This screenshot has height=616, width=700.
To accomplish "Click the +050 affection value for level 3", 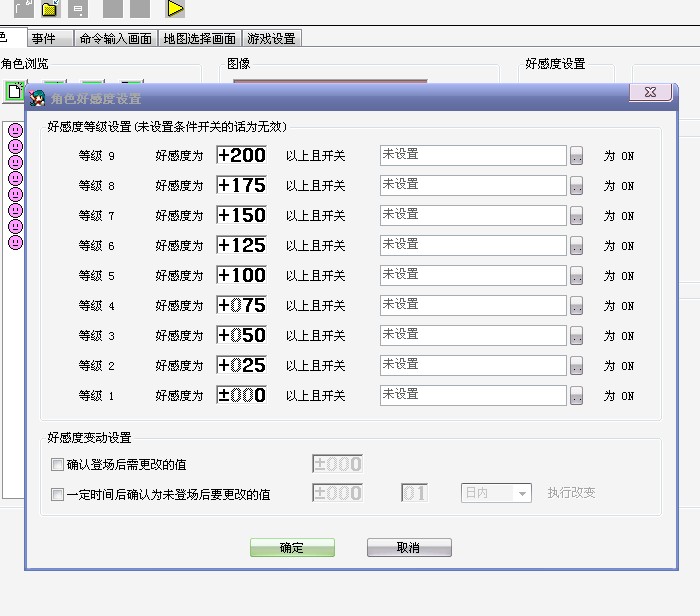I will (x=242, y=335).
